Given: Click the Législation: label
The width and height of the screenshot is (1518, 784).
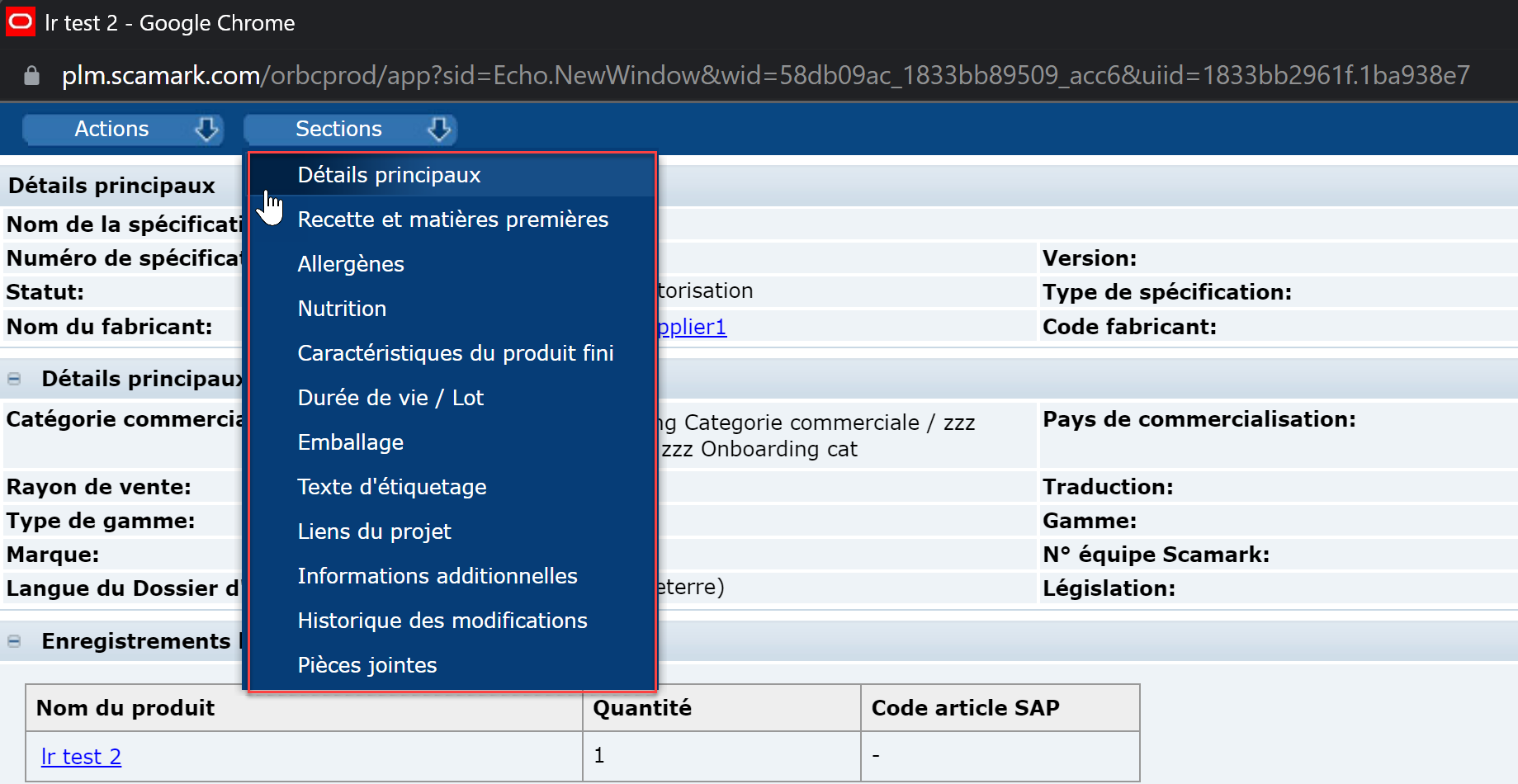Looking at the screenshot, I should click(x=1109, y=588).
